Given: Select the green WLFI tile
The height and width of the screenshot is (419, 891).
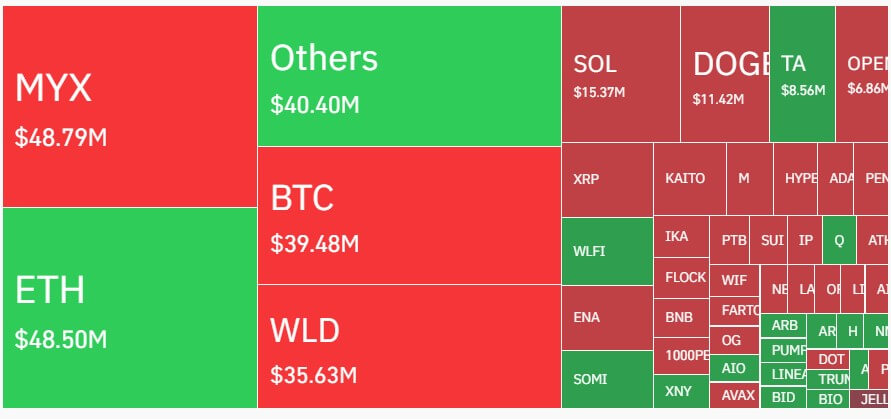Looking at the screenshot, I should pyautogui.click(x=607, y=251).
